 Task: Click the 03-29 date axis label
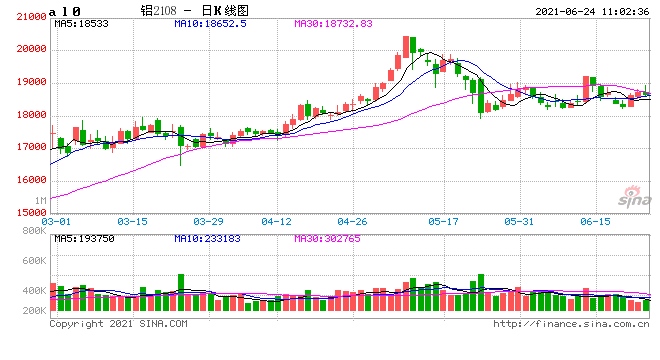point(208,221)
